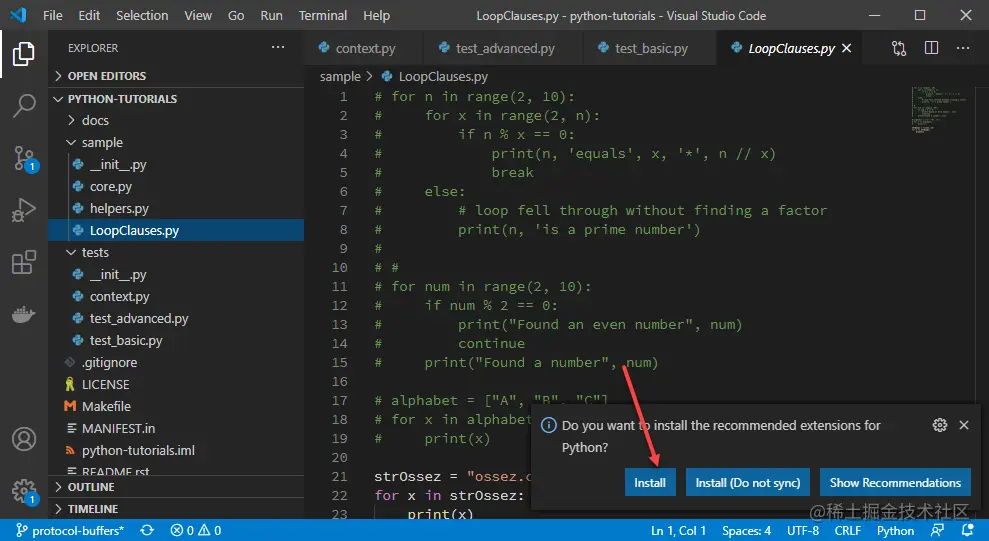Viewport: 989px width, 541px height.
Task: Switch to the context.py tab
Action: click(363, 48)
